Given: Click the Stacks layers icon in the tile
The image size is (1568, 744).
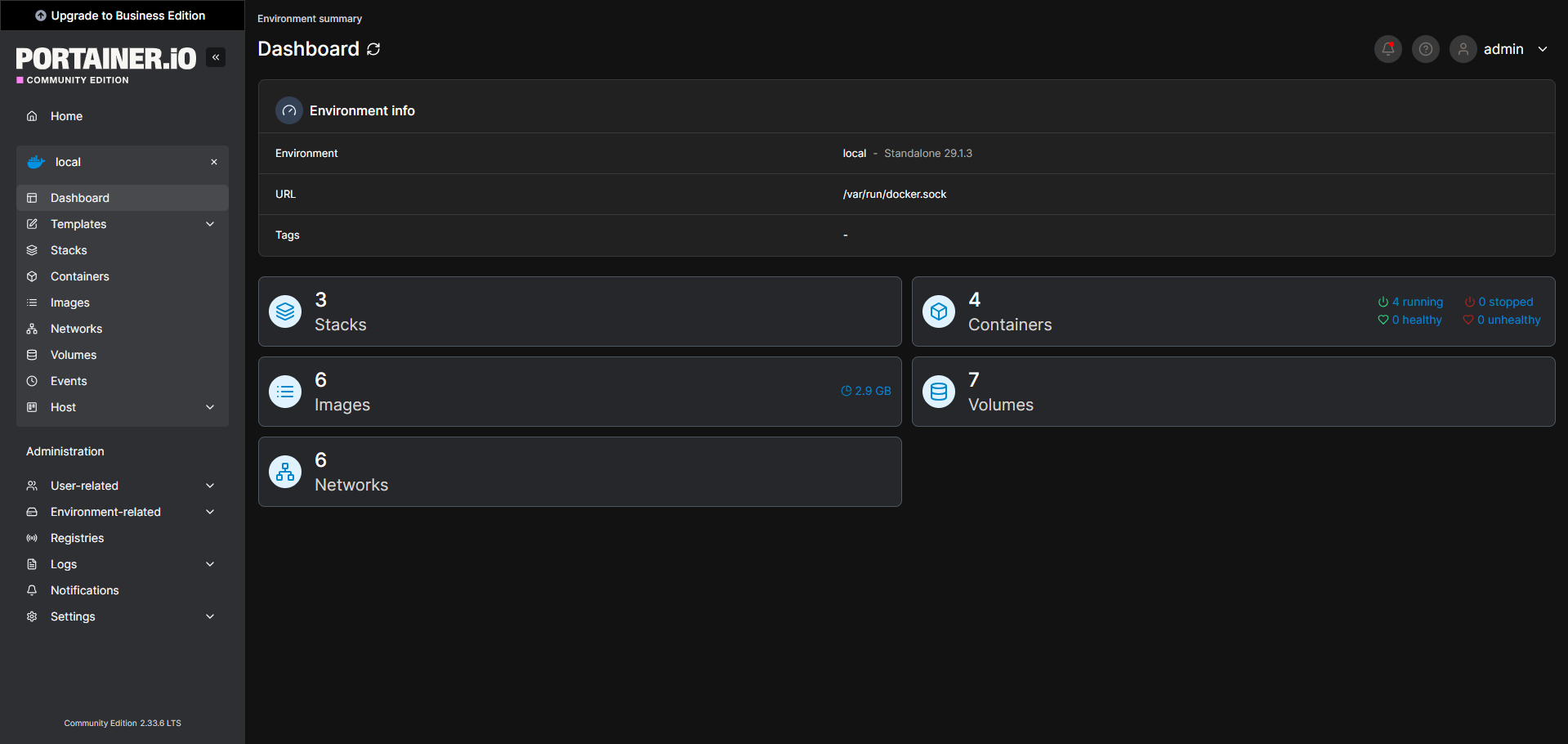Looking at the screenshot, I should tap(285, 311).
